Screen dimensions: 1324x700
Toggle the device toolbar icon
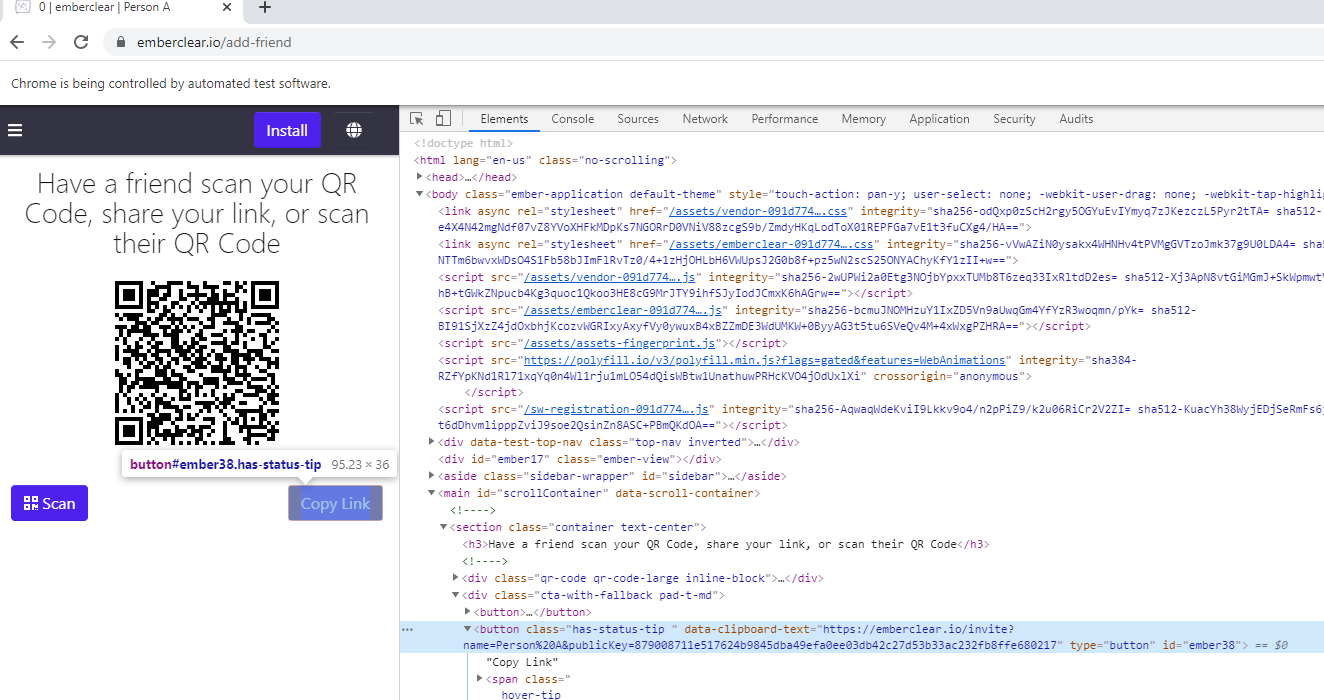point(444,118)
